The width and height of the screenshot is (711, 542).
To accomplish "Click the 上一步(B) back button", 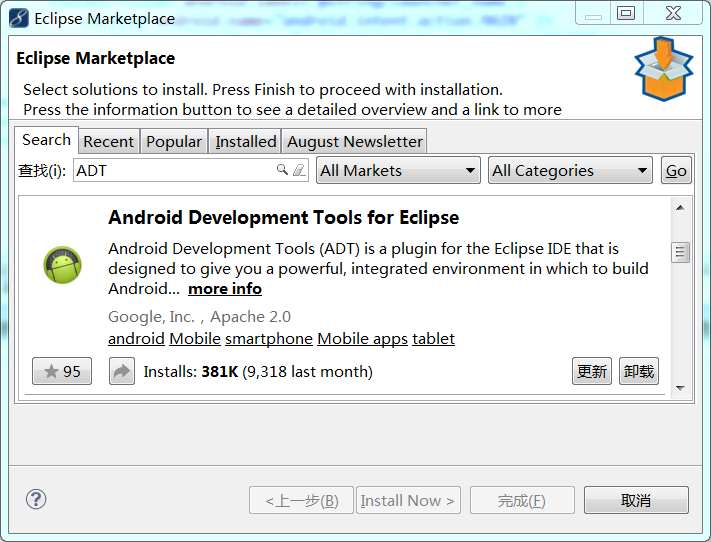I will coord(301,500).
